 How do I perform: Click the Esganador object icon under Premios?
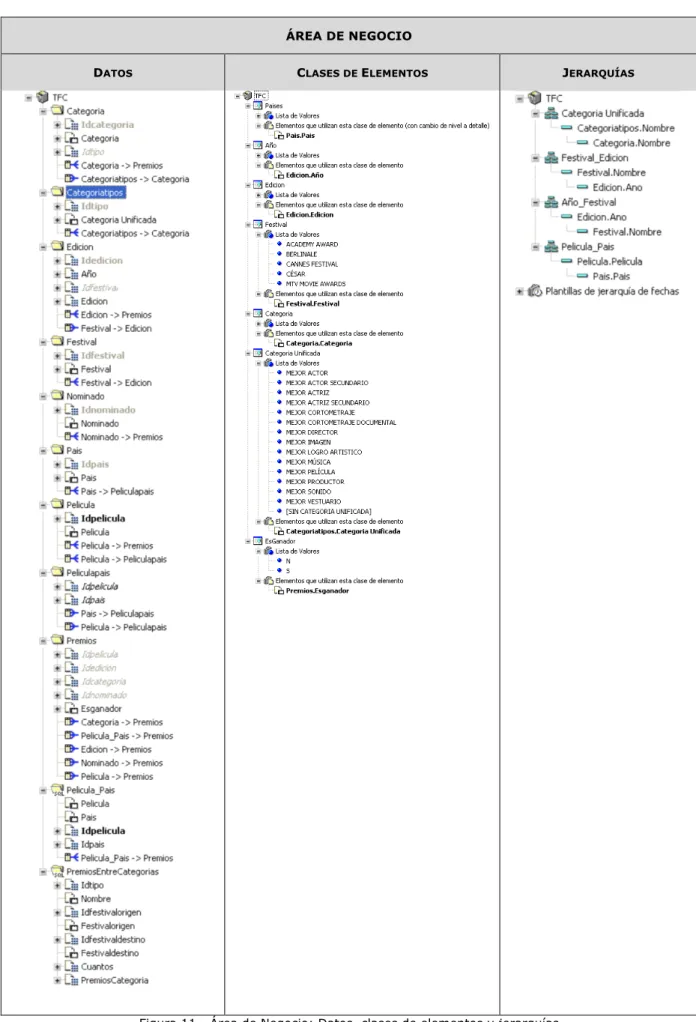point(72,708)
